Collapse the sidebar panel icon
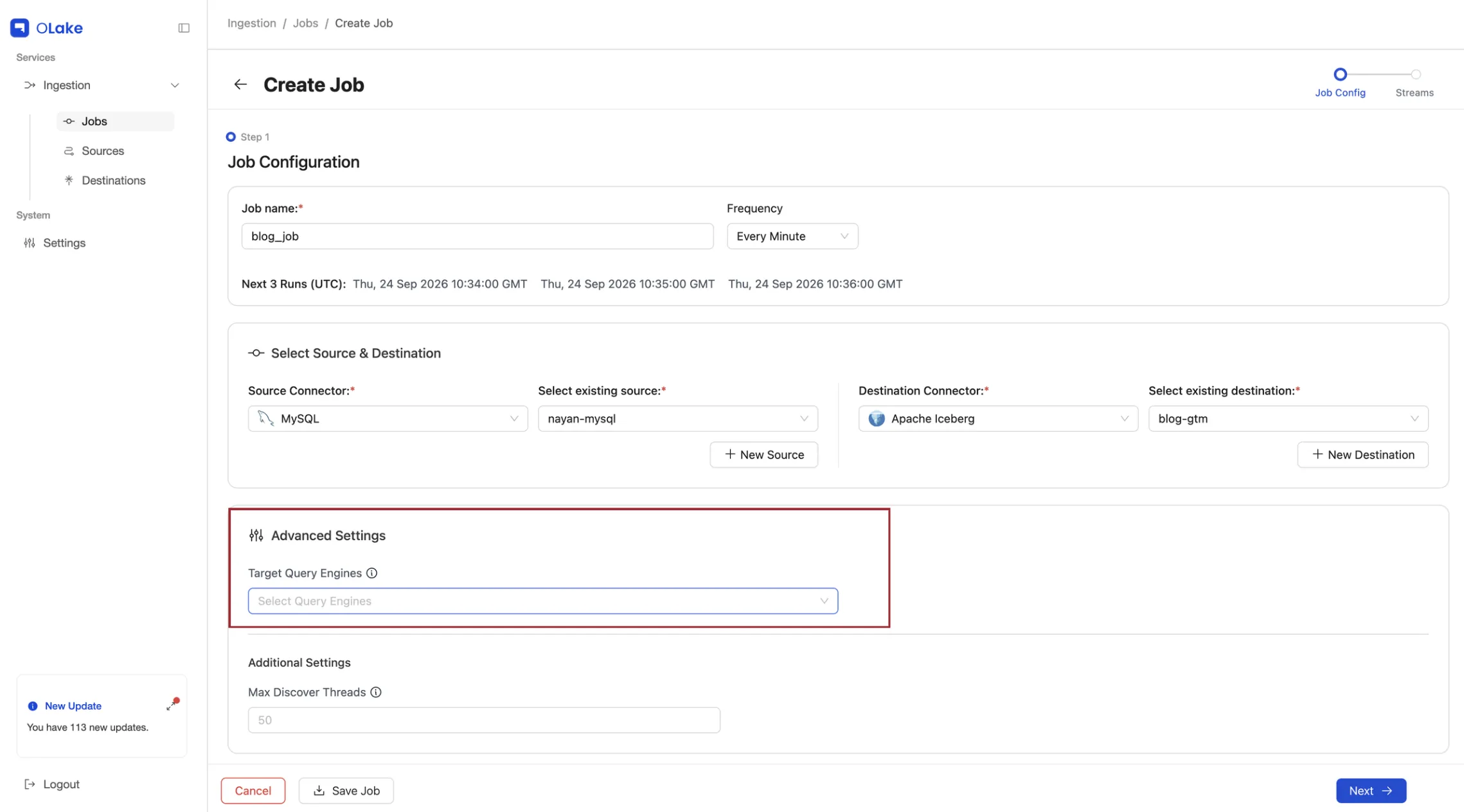This screenshot has width=1464, height=812. (184, 28)
